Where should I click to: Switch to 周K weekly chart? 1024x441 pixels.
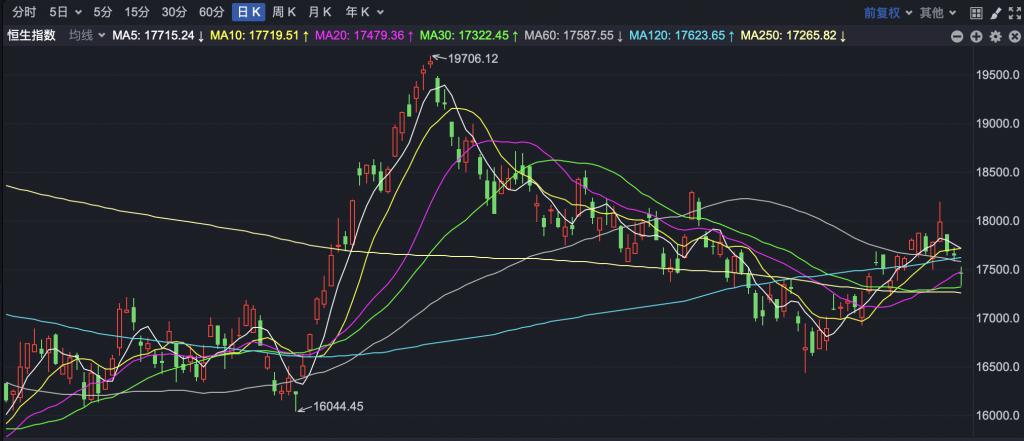285,13
